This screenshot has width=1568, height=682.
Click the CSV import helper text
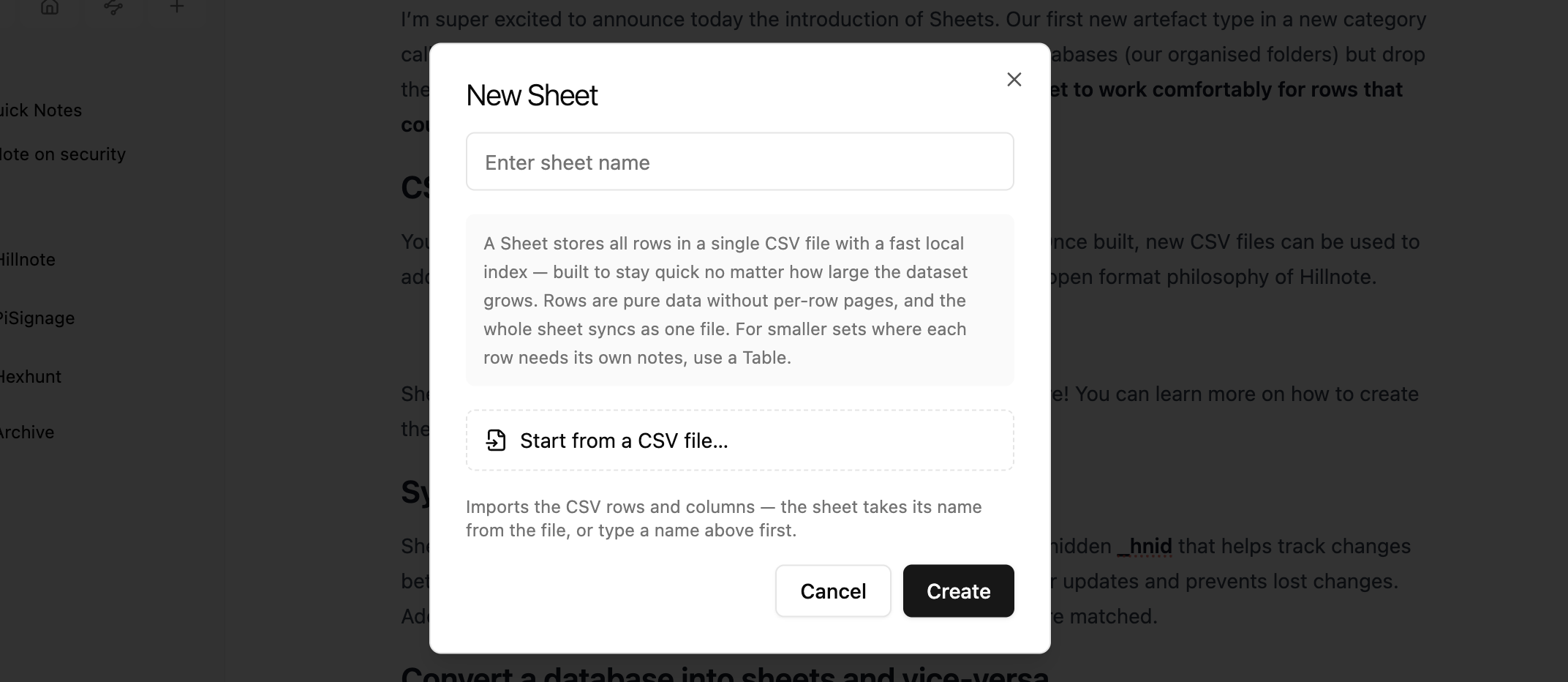click(724, 518)
